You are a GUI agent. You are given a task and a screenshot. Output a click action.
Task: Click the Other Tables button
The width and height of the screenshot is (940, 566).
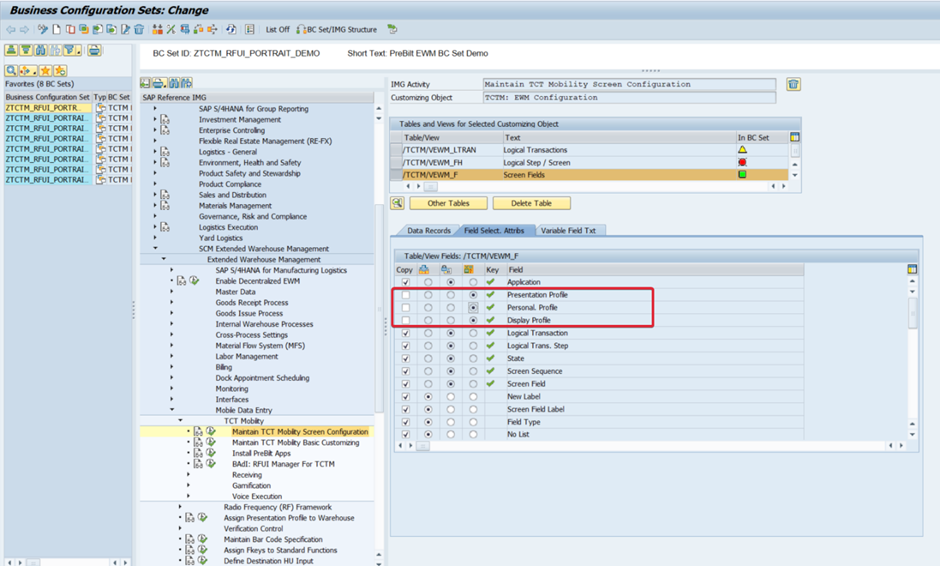448,203
